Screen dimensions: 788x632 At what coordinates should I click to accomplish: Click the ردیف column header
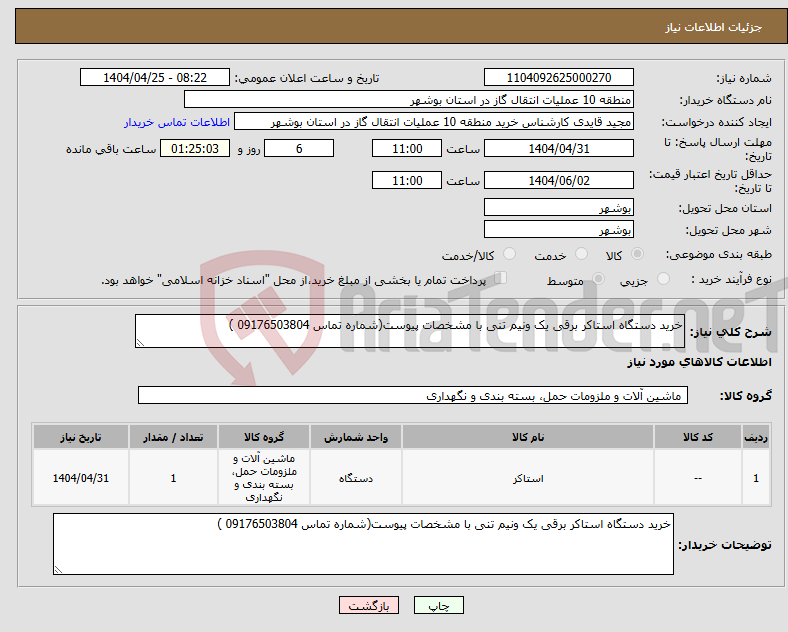[756, 437]
